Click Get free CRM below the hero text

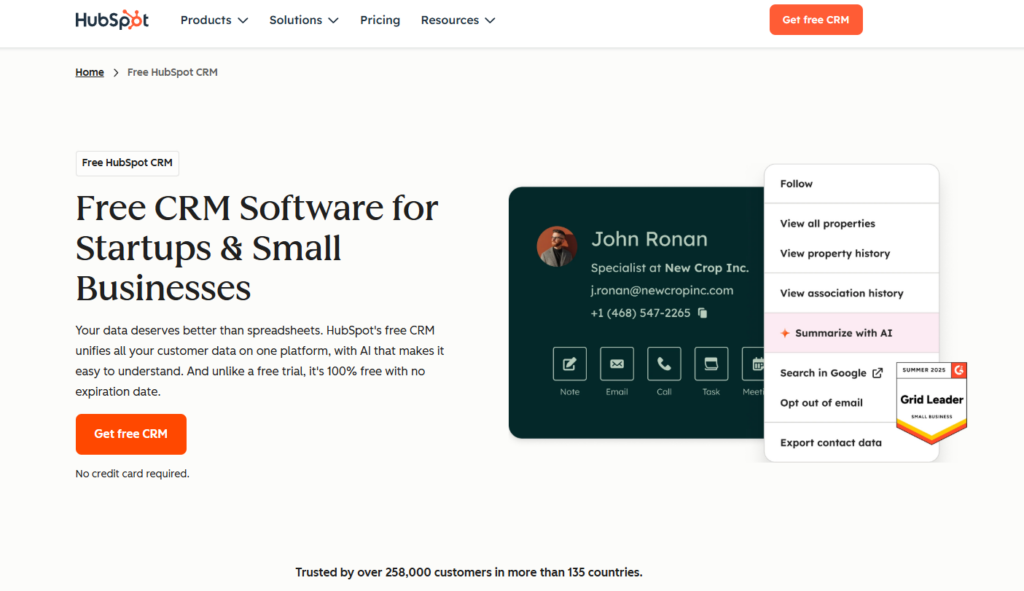click(131, 434)
